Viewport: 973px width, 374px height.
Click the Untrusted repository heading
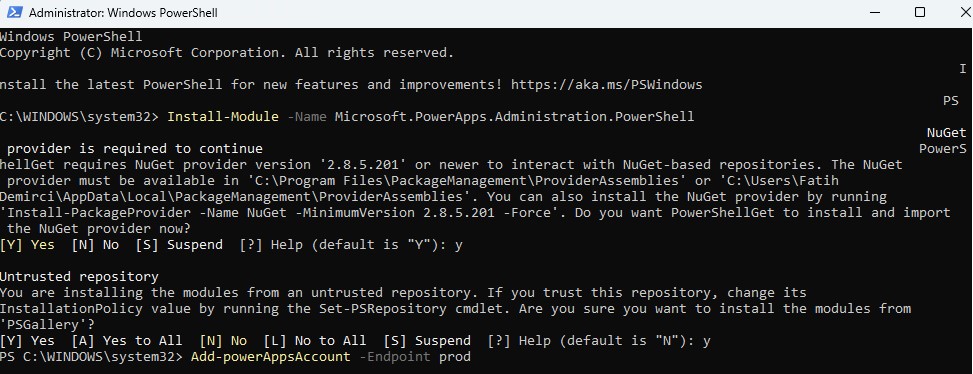tap(79, 277)
